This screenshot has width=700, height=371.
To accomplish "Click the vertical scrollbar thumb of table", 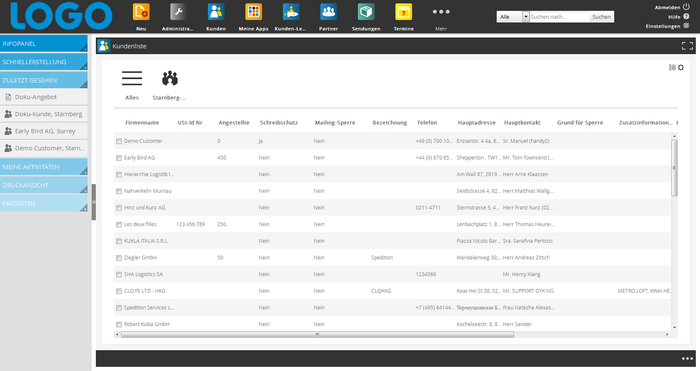I will [674, 167].
